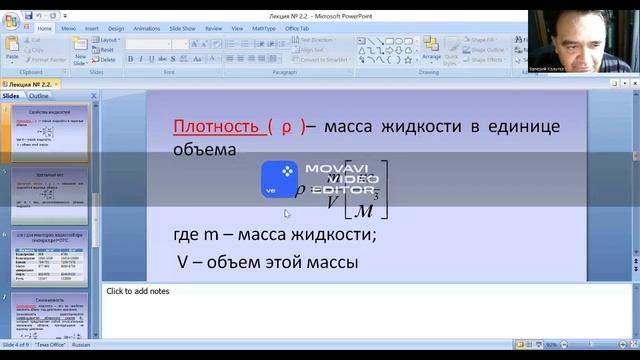
Task: Switch to the Outline pane tab
Action: point(38,96)
